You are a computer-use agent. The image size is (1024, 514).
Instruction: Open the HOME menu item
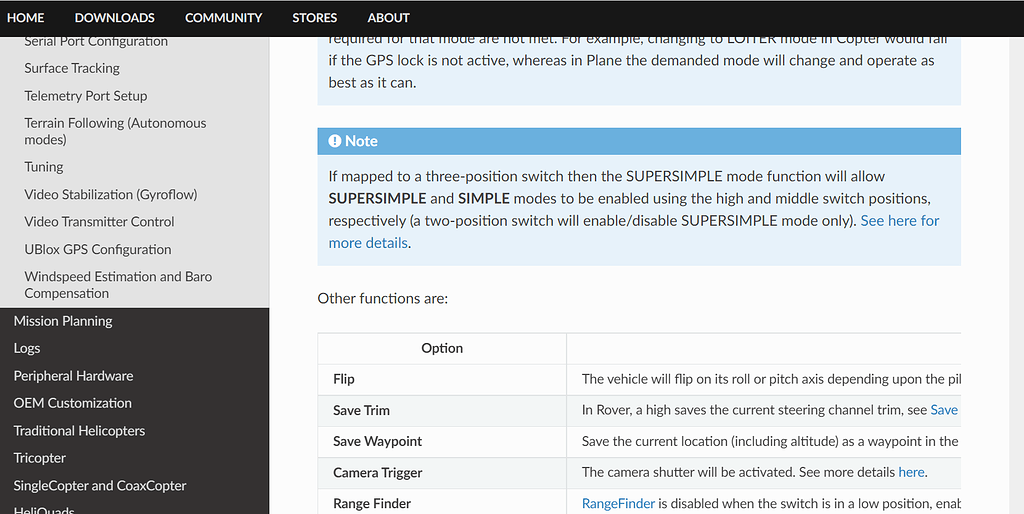coord(26,18)
